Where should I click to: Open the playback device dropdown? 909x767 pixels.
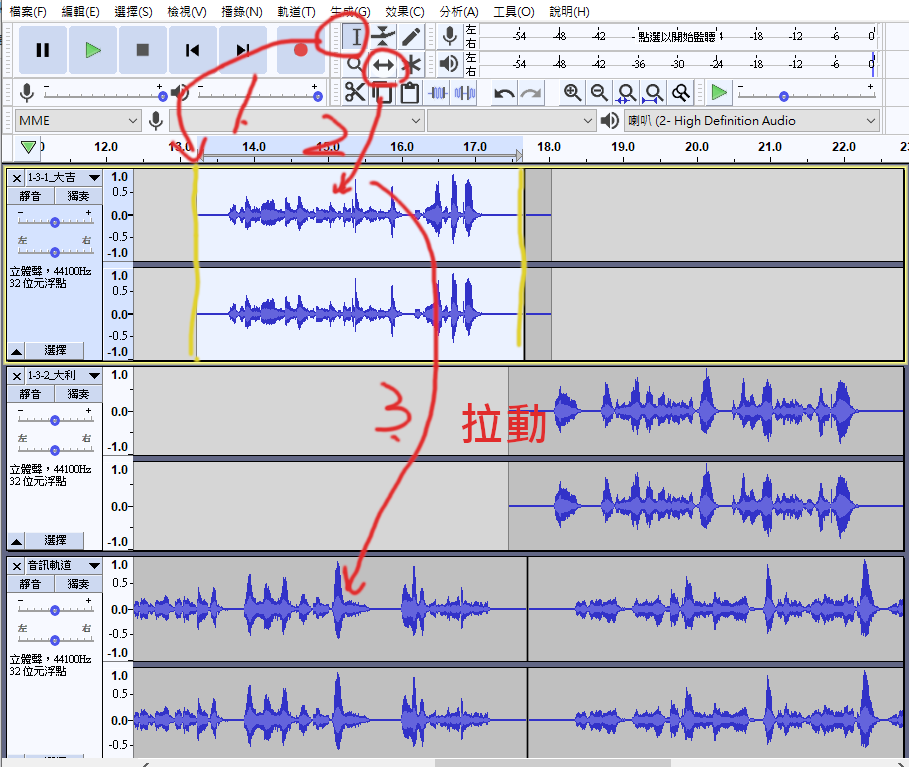point(751,121)
